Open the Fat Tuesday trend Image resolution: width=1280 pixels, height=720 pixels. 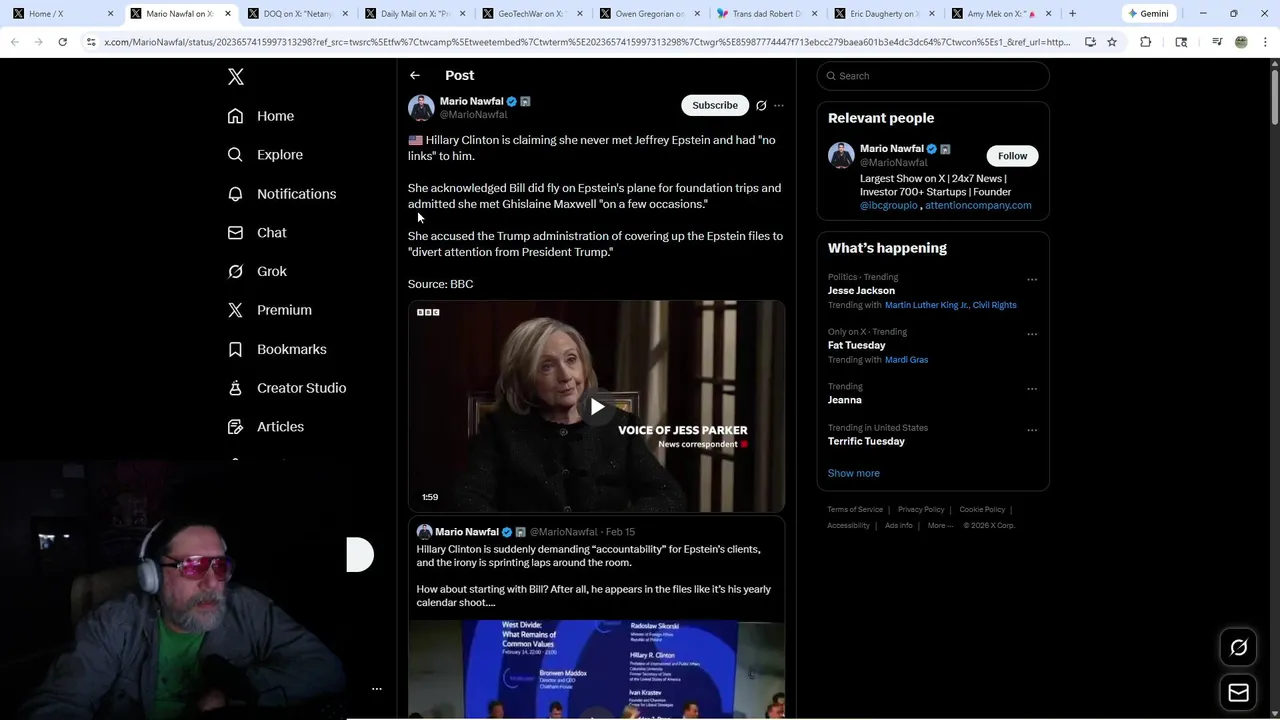coord(856,345)
